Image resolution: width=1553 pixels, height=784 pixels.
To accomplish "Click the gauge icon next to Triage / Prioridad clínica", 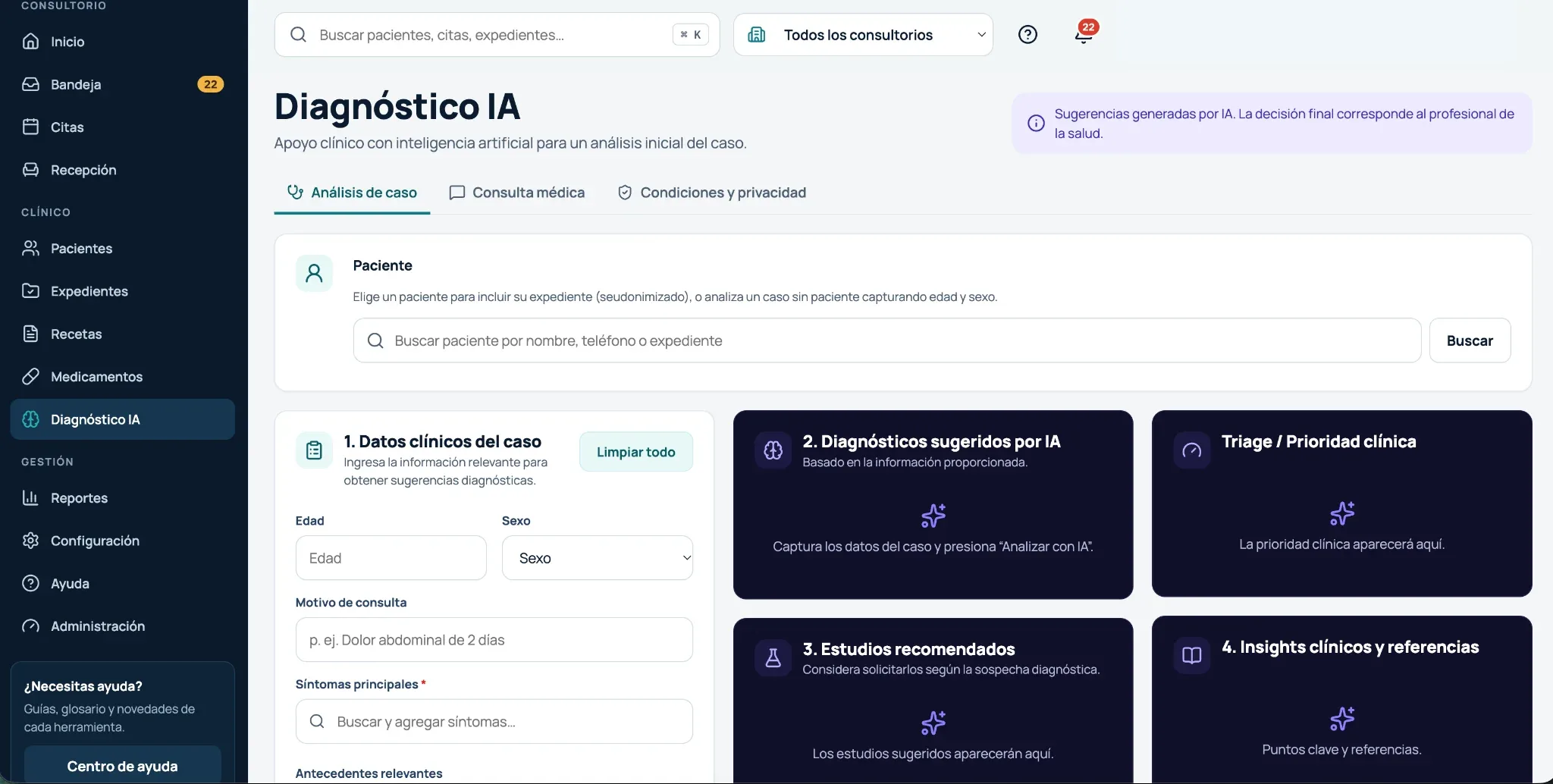I will pyautogui.click(x=1192, y=450).
